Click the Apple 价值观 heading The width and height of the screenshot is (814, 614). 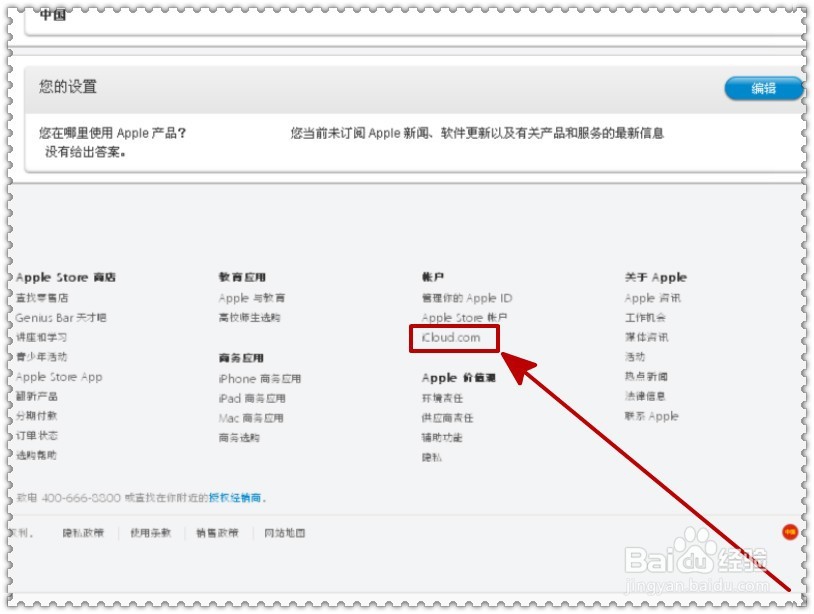pos(458,377)
